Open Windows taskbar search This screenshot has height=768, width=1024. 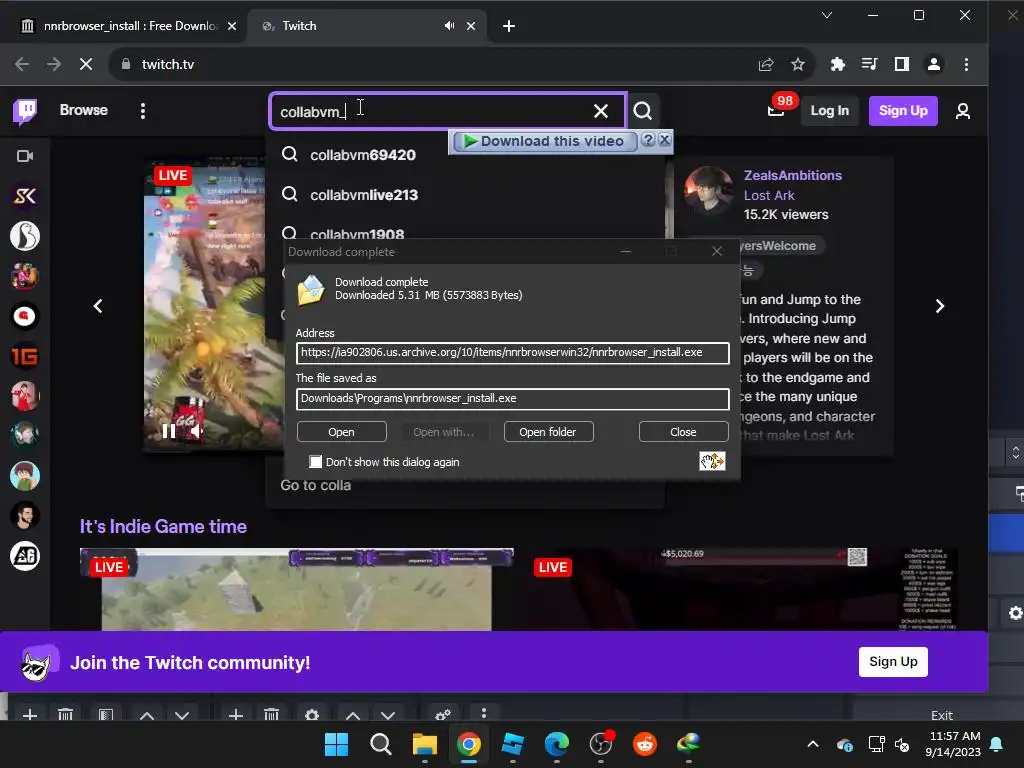381,744
